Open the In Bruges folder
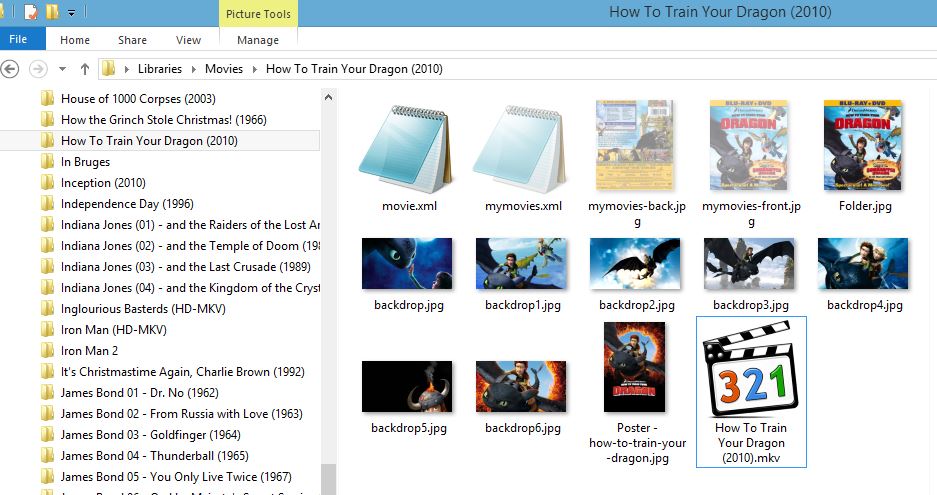The image size is (937, 495). click(85, 161)
